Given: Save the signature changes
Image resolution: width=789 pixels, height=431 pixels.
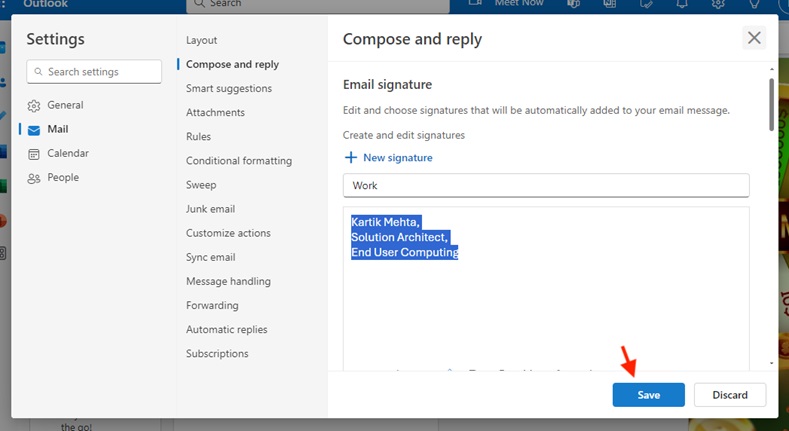Looking at the screenshot, I should click(648, 395).
